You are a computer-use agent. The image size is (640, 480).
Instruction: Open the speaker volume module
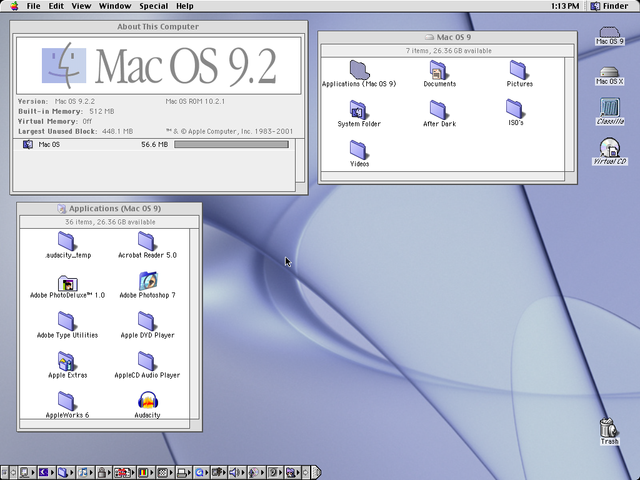tap(237, 472)
